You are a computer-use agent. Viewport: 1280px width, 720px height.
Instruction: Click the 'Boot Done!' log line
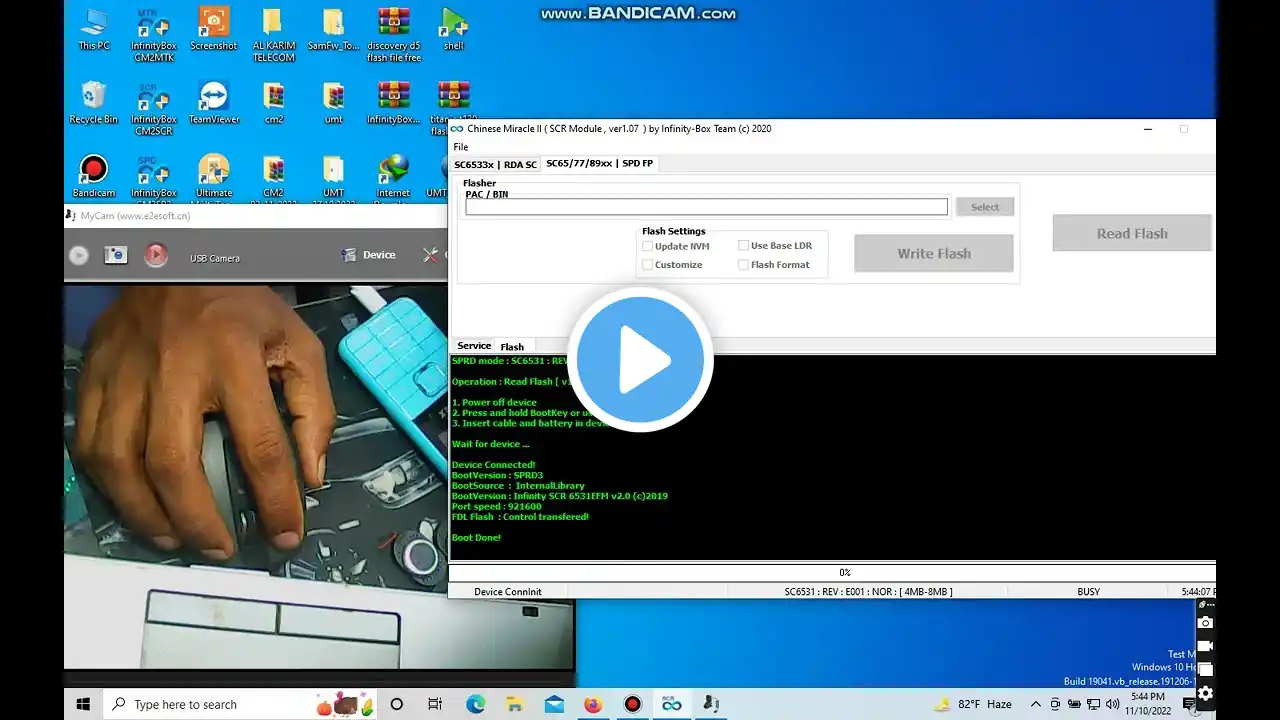pos(476,538)
